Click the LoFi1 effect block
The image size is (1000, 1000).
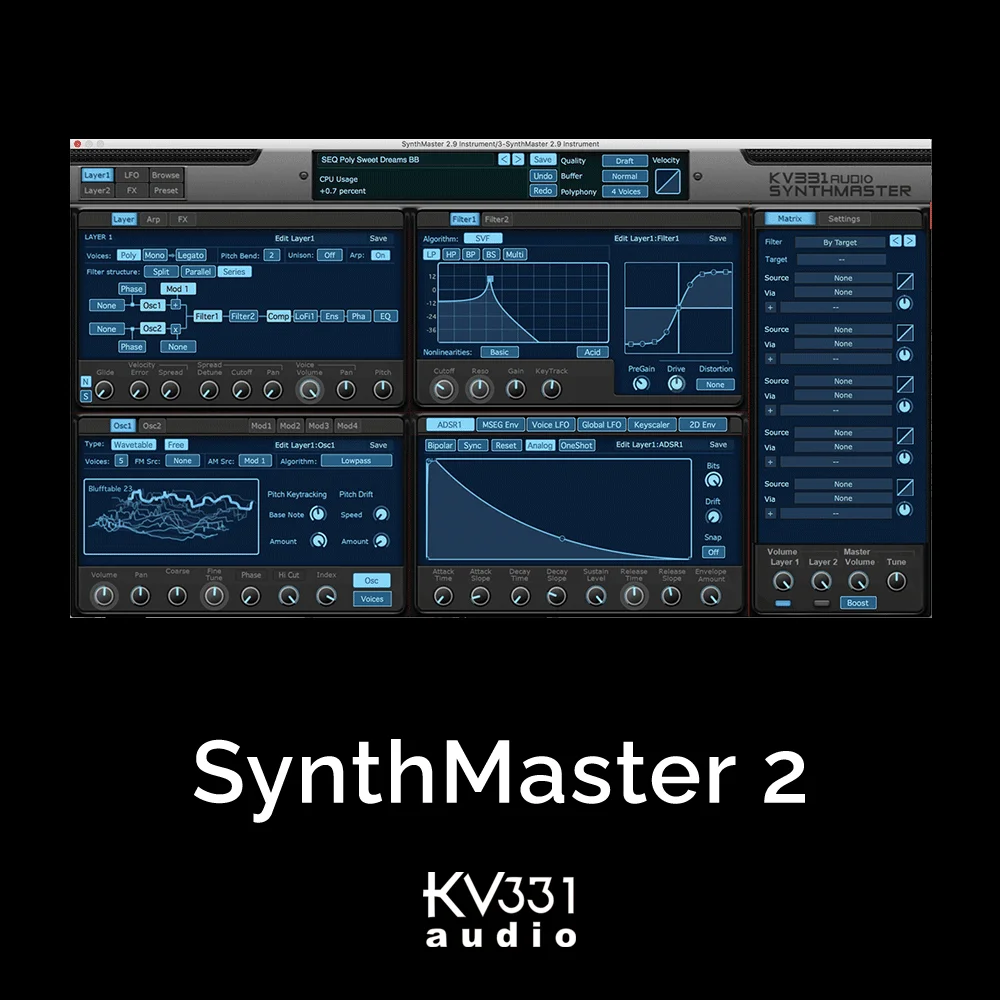307,315
